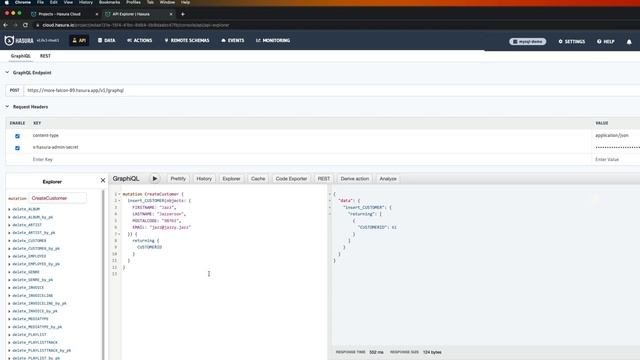Open a new browser tab with the plus
This screenshot has height=360, width=640.
[183, 14]
